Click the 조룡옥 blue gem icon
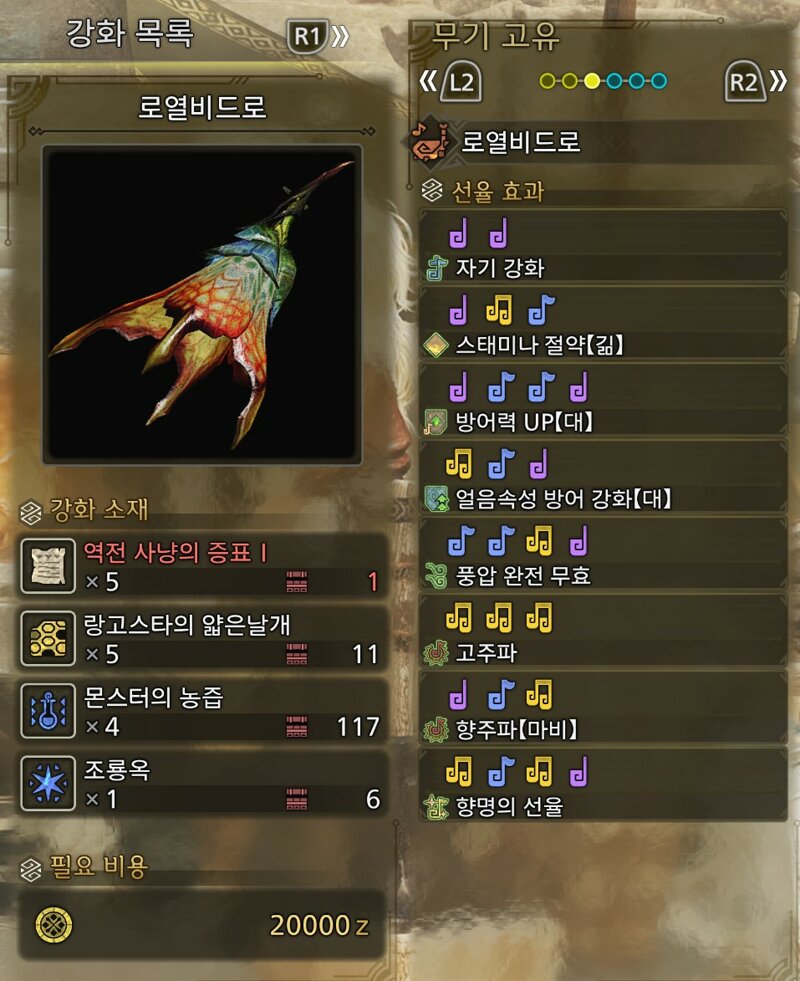This screenshot has height=981, width=800. [x=48, y=784]
